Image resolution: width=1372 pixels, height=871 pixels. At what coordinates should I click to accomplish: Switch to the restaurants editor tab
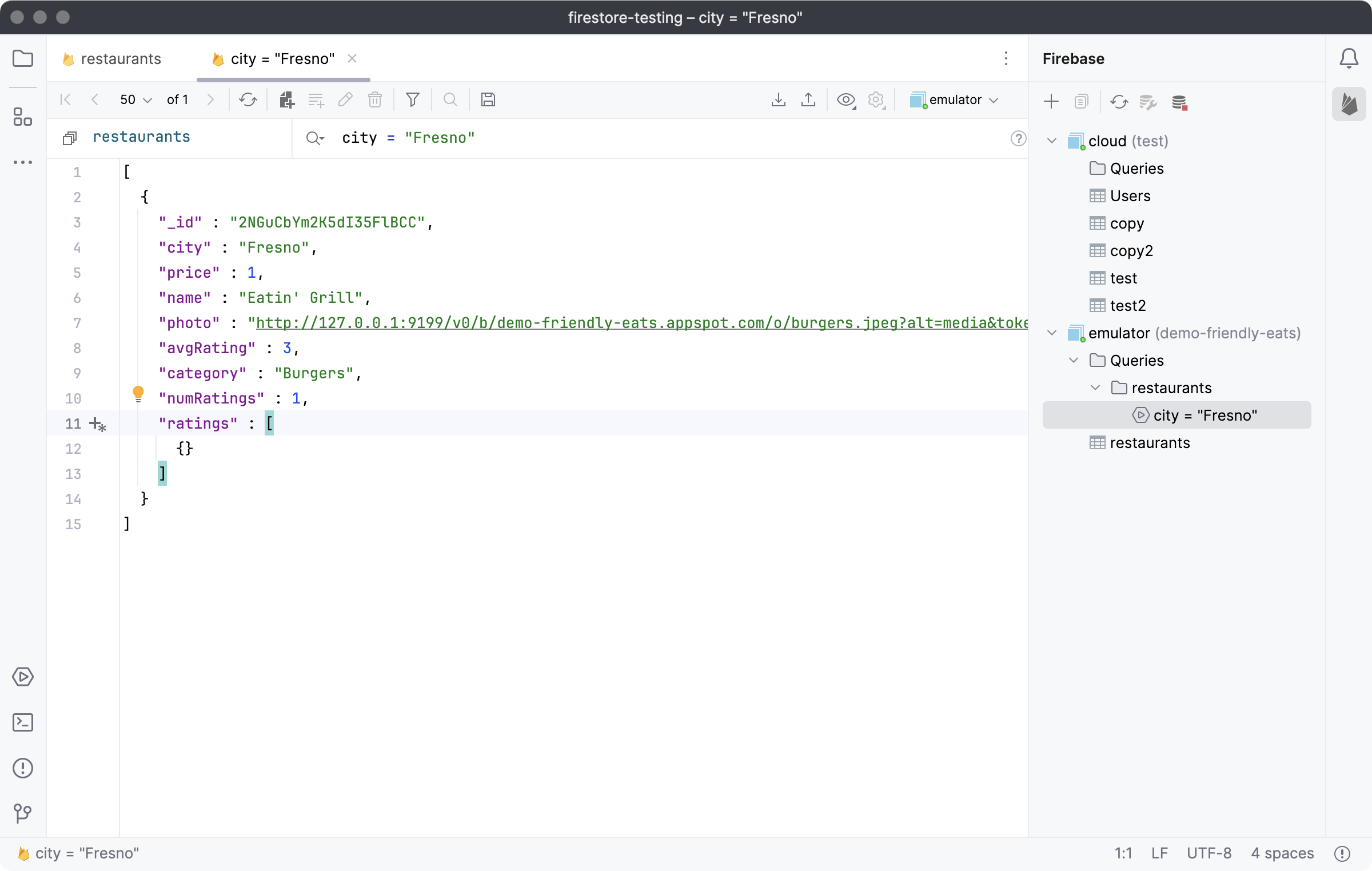click(121, 59)
